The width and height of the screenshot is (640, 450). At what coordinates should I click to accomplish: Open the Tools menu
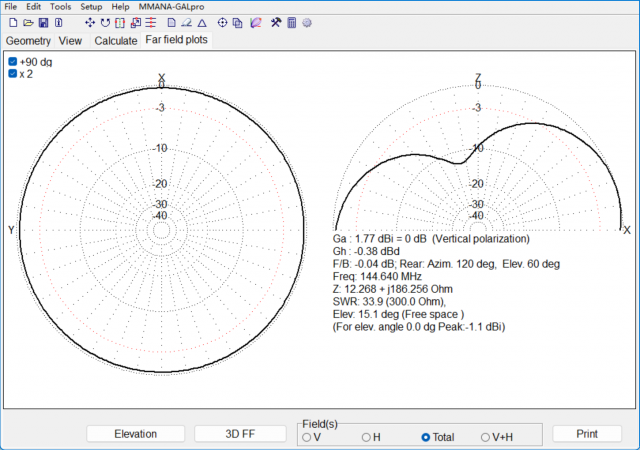tap(60, 7)
